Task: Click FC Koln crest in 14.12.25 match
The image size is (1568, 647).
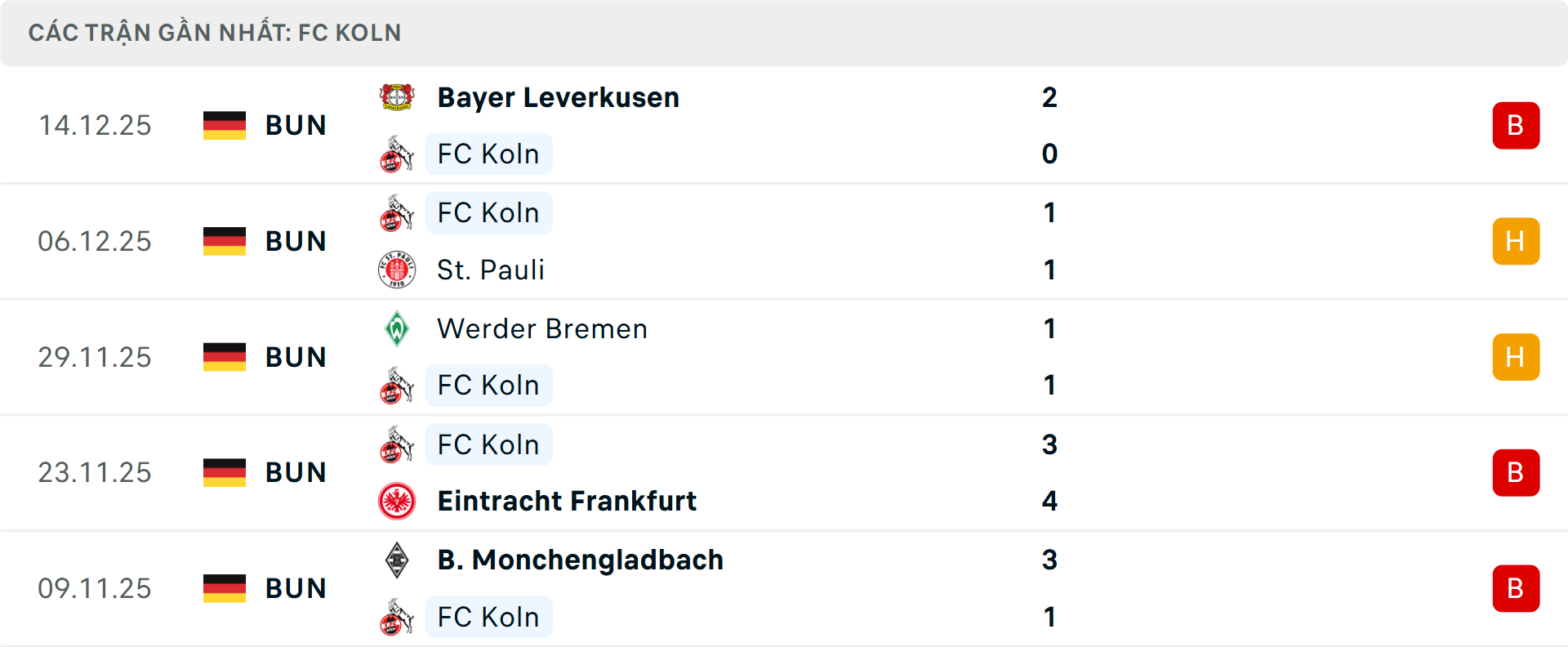Action: [397, 154]
